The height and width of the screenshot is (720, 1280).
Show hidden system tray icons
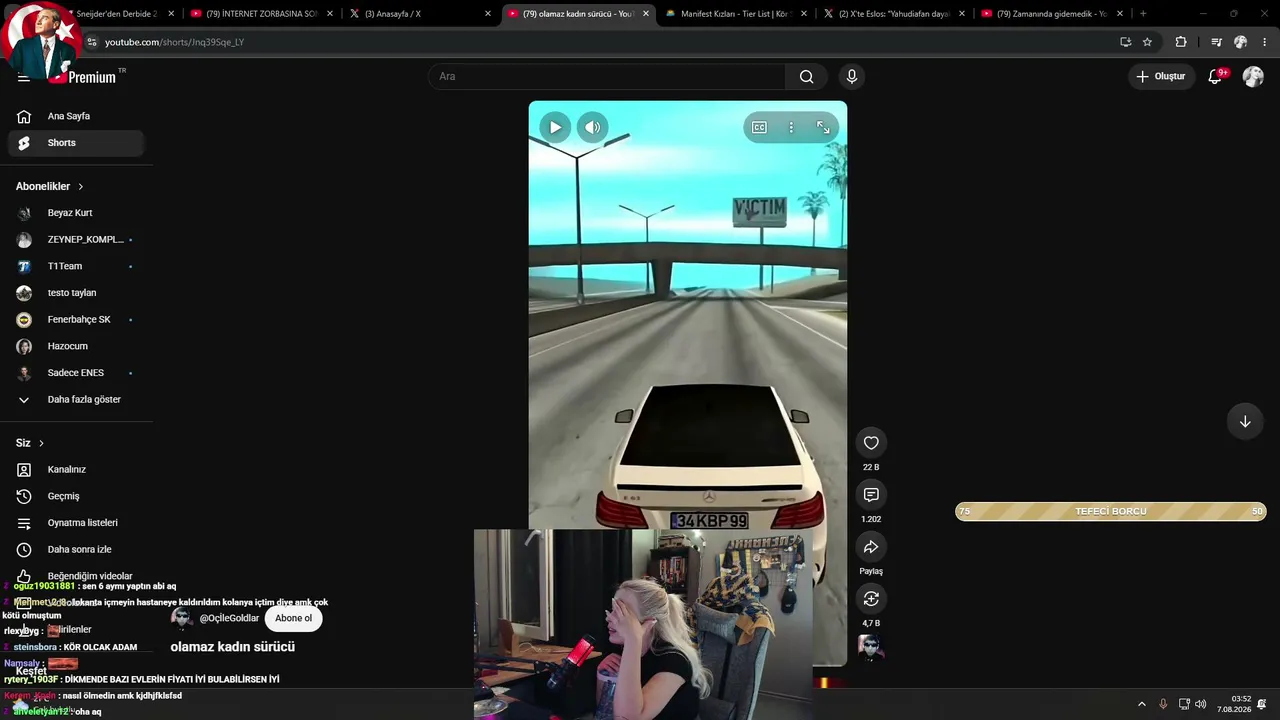1142,704
